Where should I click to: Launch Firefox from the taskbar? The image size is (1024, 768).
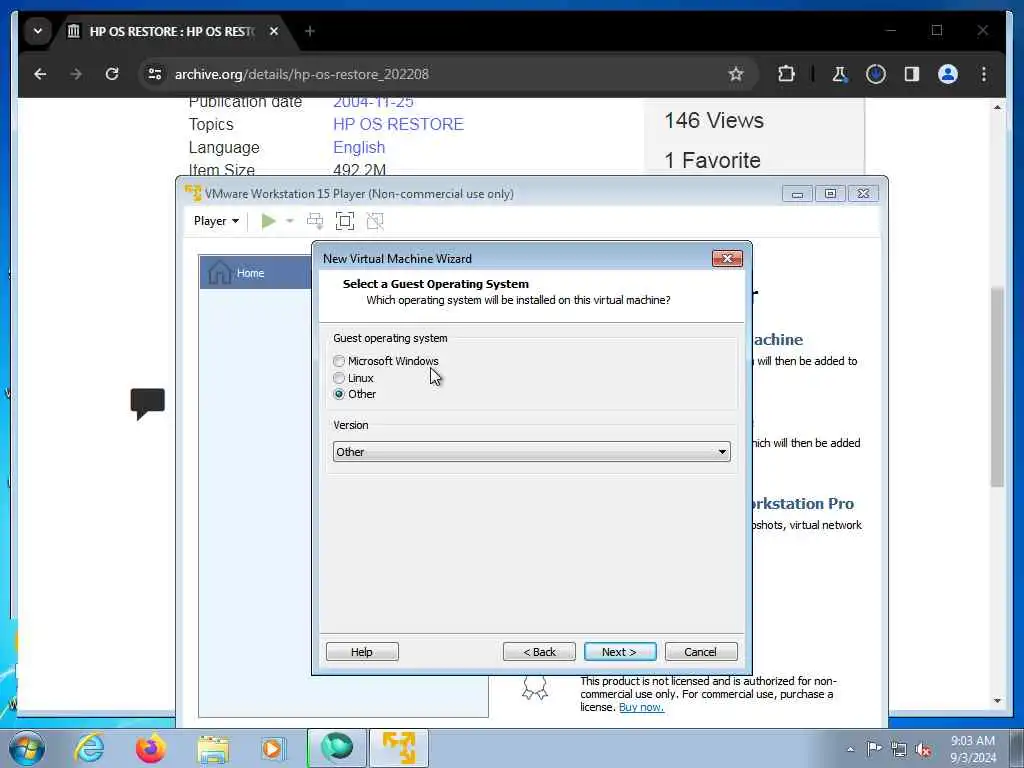pos(151,748)
